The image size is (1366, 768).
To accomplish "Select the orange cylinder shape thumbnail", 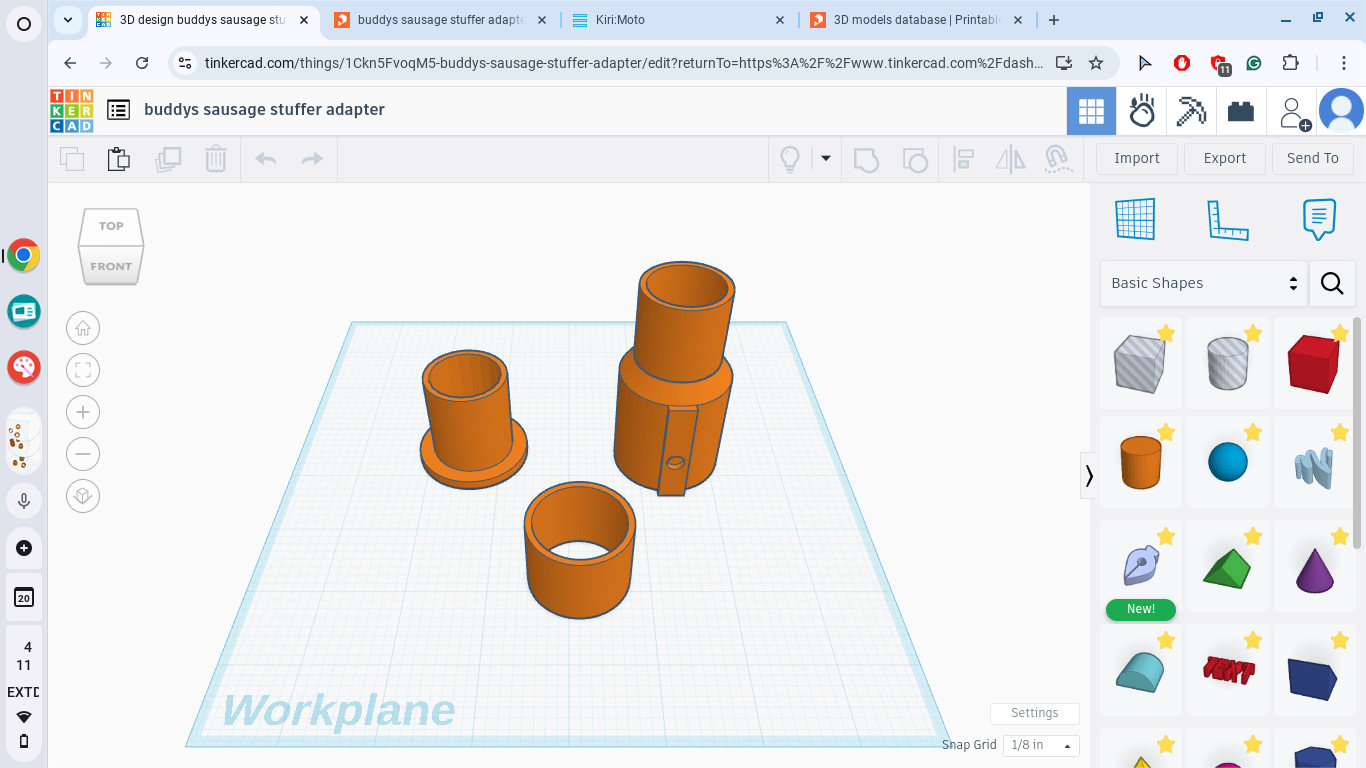I will (1141, 462).
